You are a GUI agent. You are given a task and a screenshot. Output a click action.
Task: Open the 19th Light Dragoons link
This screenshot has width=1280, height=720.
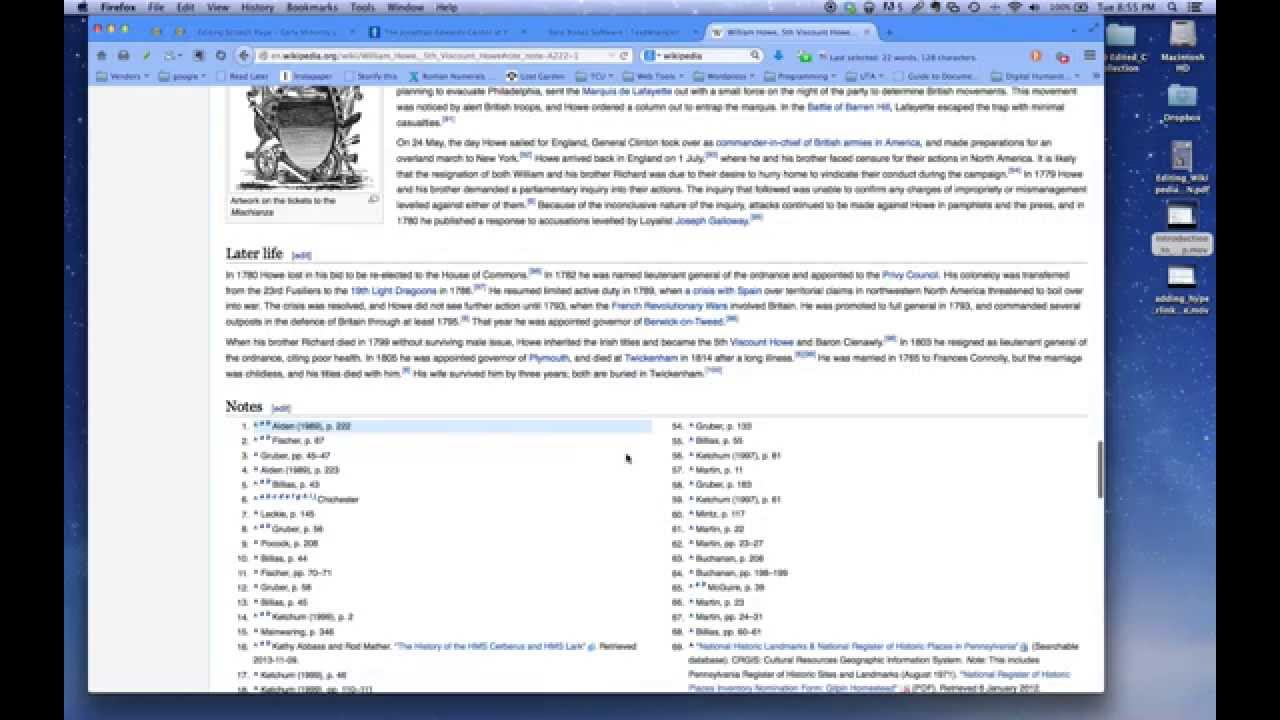(393, 291)
